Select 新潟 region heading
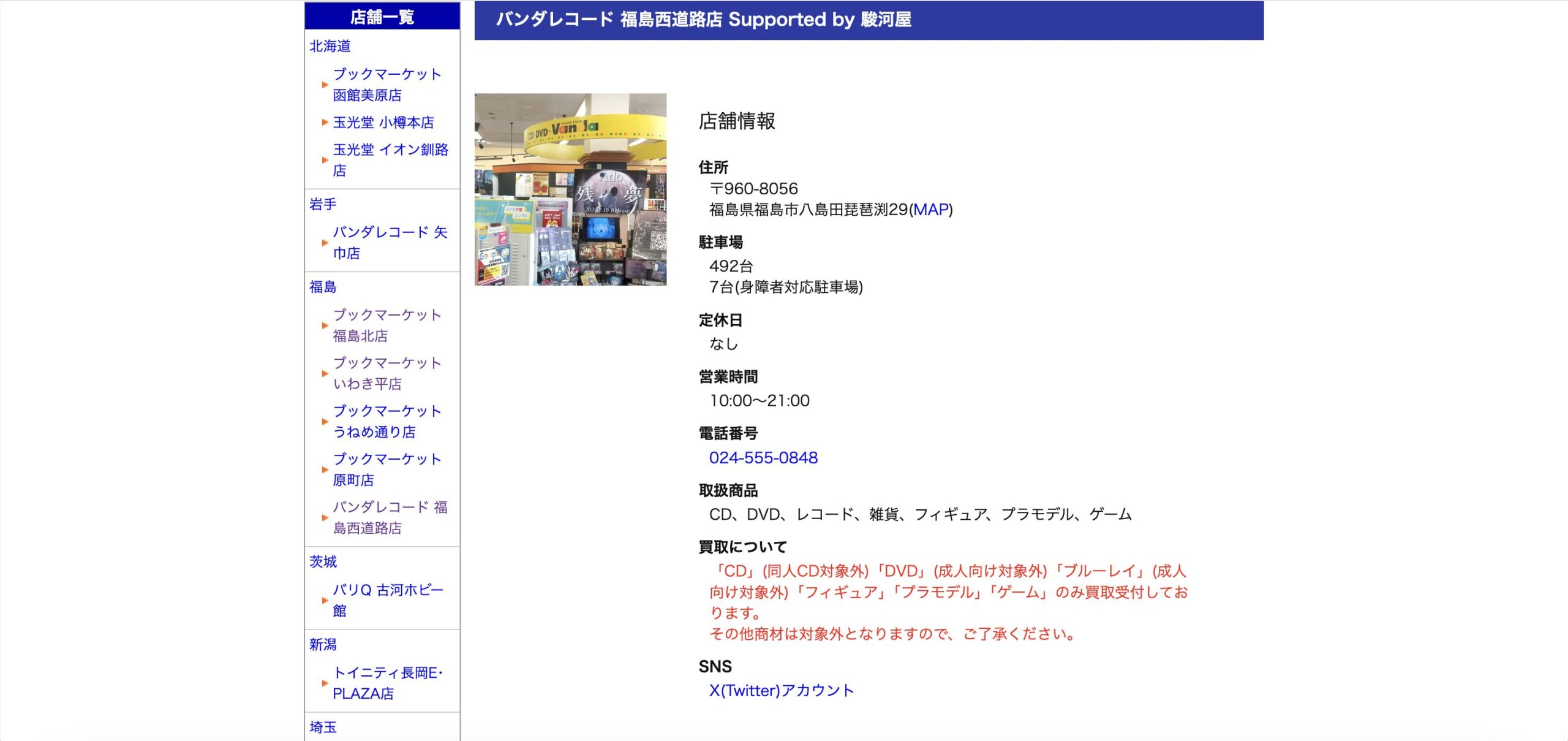1568x741 pixels. pyautogui.click(x=323, y=644)
